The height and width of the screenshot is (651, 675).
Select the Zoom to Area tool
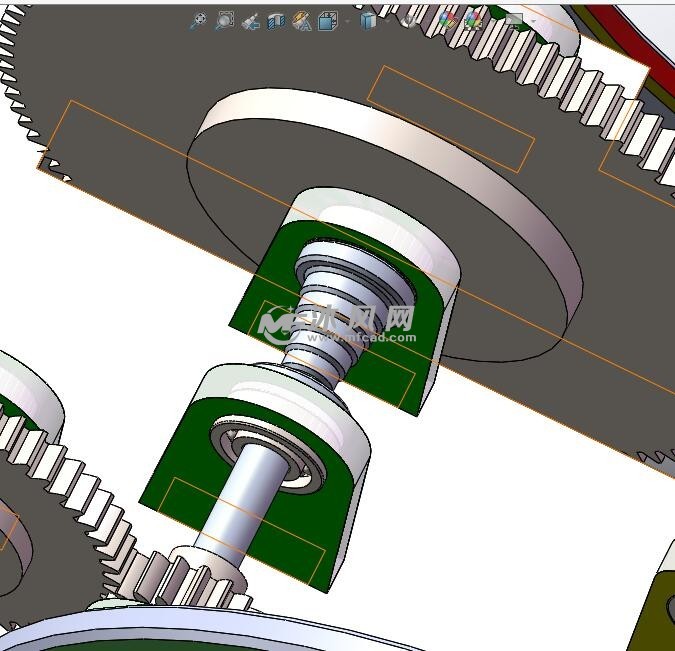[x=225, y=21]
